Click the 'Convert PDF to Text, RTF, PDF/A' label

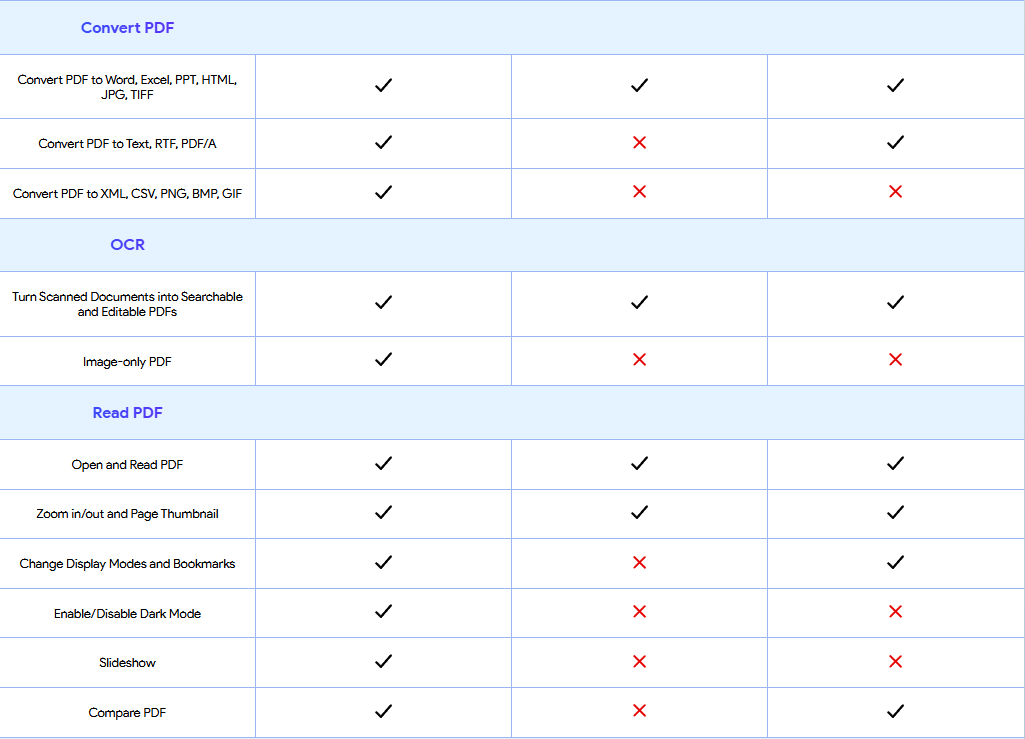127,143
